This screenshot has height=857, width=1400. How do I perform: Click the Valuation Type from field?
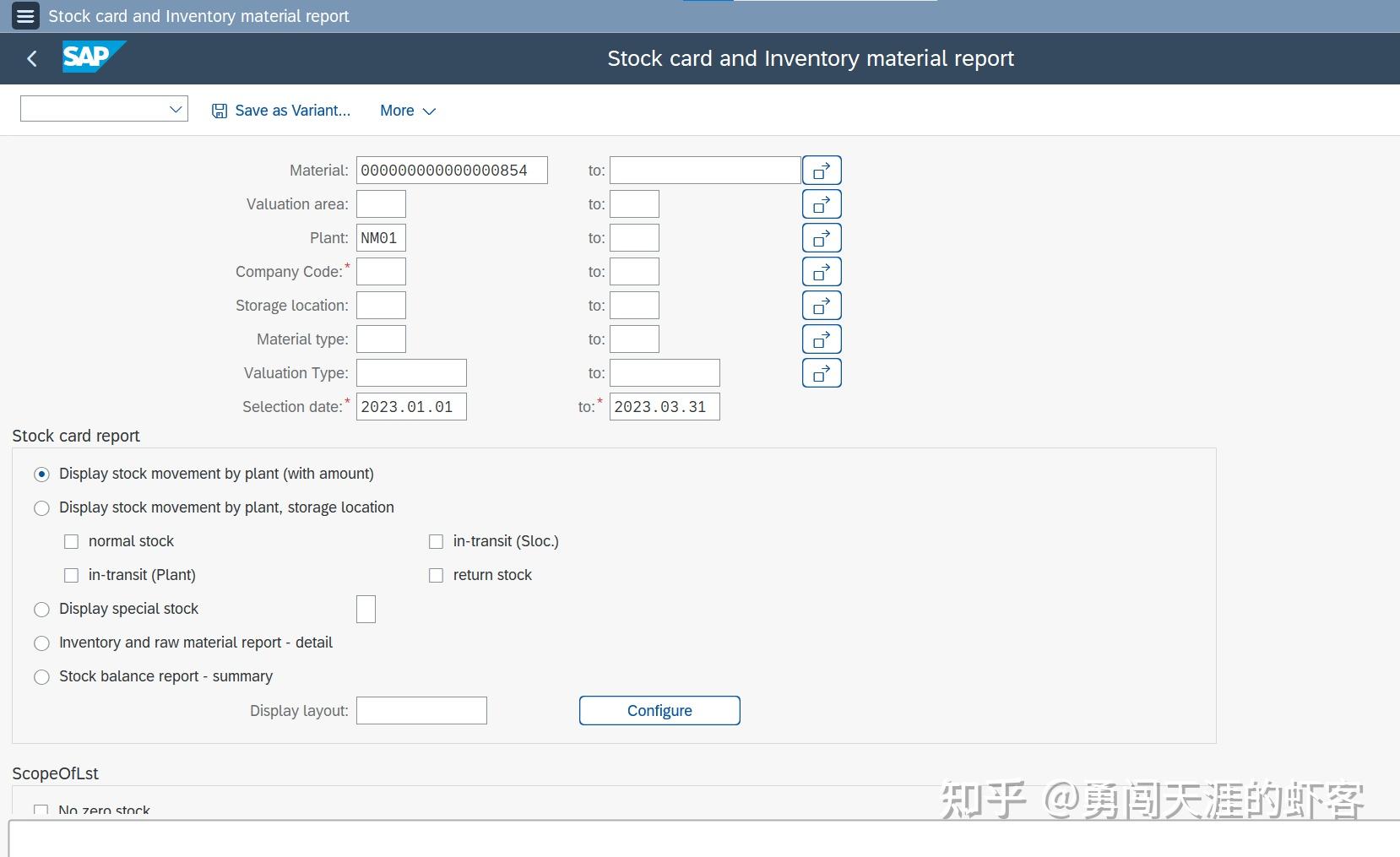tap(411, 373)
